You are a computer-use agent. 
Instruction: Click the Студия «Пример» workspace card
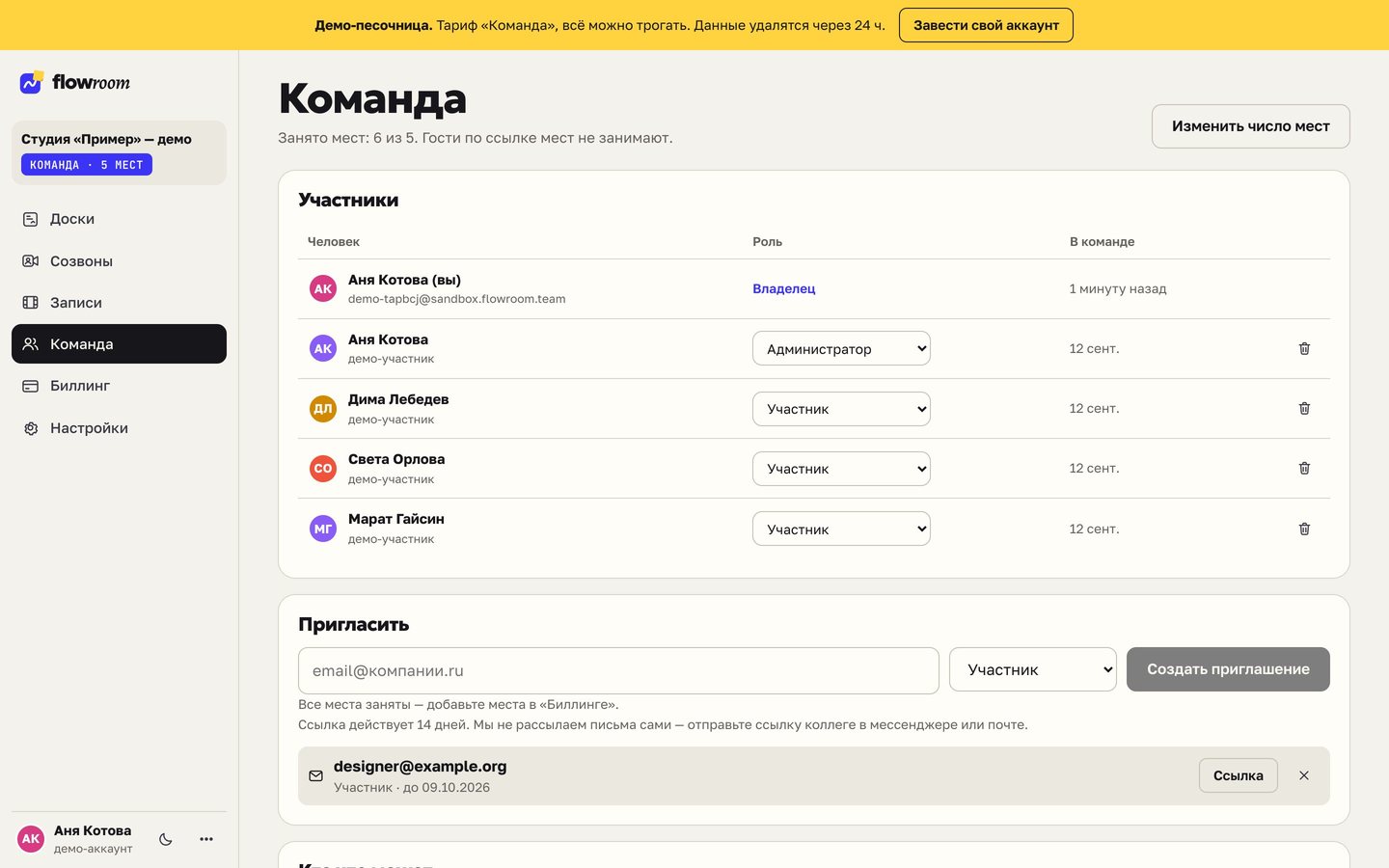coord(119,152)
